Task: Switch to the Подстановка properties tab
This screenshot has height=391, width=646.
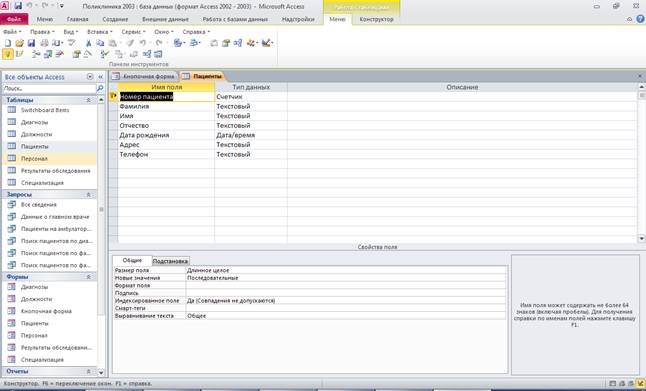Action: (171, 261)
